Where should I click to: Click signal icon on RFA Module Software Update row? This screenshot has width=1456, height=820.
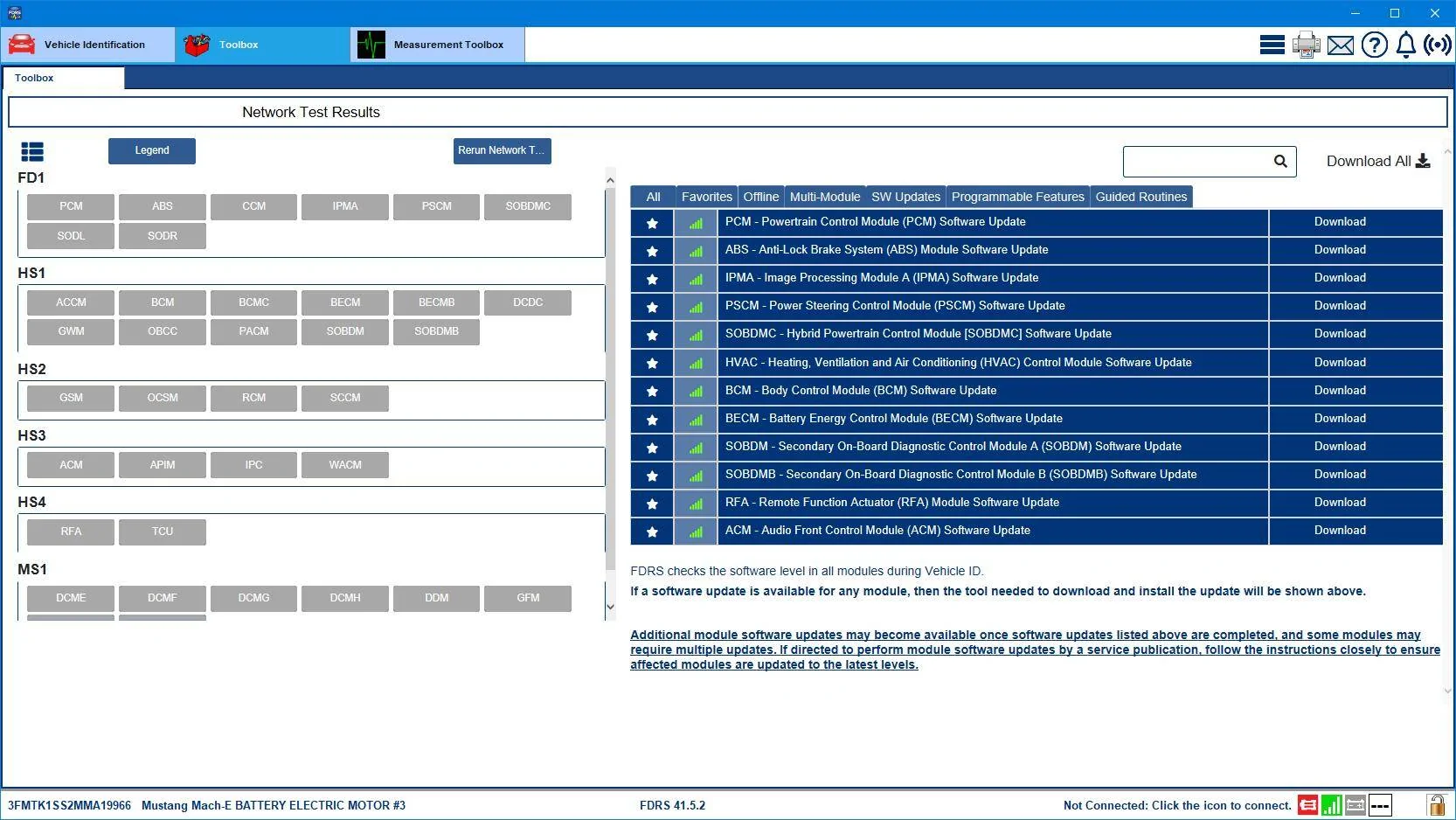[x=696, y=504]
